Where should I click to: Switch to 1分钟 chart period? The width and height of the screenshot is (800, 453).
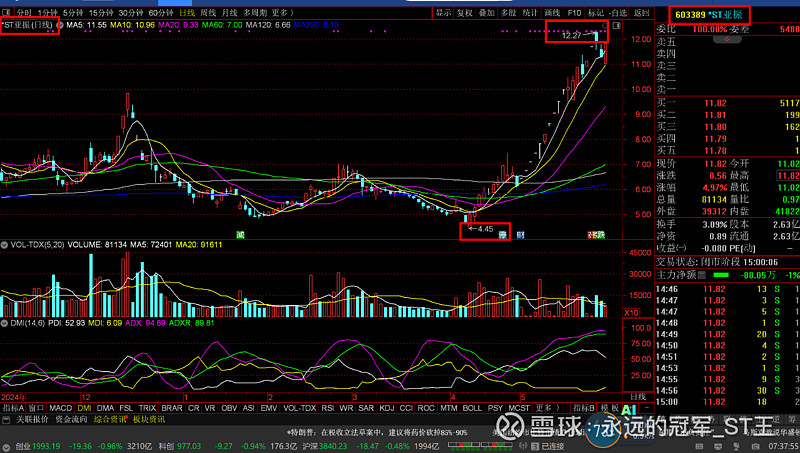click(x=47, y=13)
